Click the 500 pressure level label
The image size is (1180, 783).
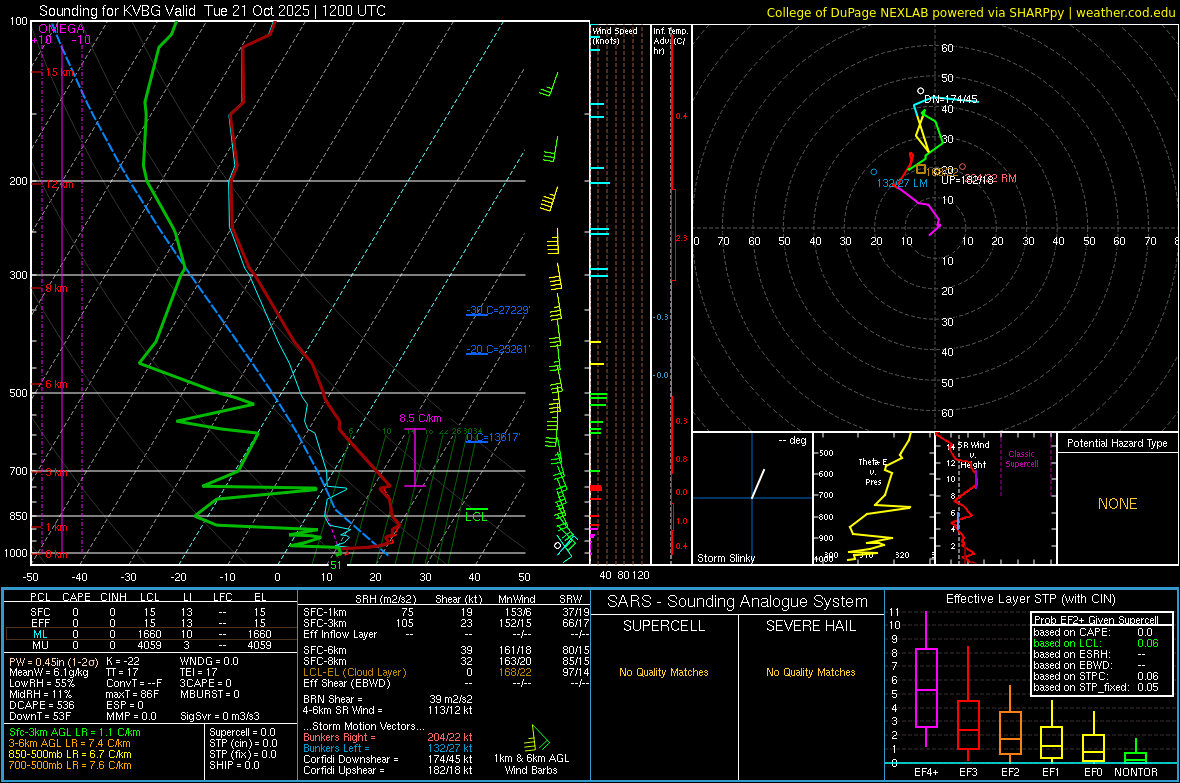point(18,393)
